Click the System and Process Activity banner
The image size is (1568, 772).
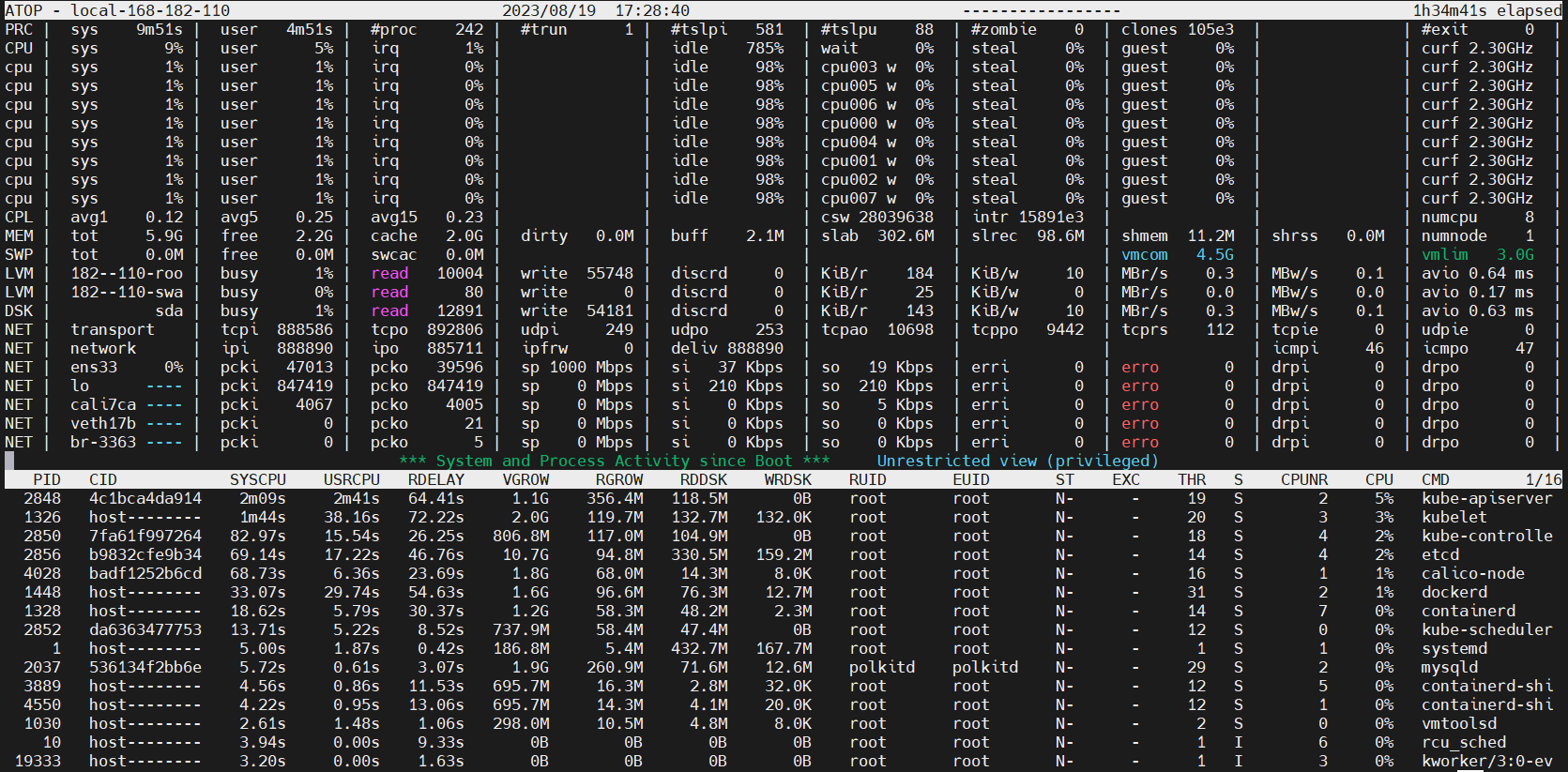615,461
